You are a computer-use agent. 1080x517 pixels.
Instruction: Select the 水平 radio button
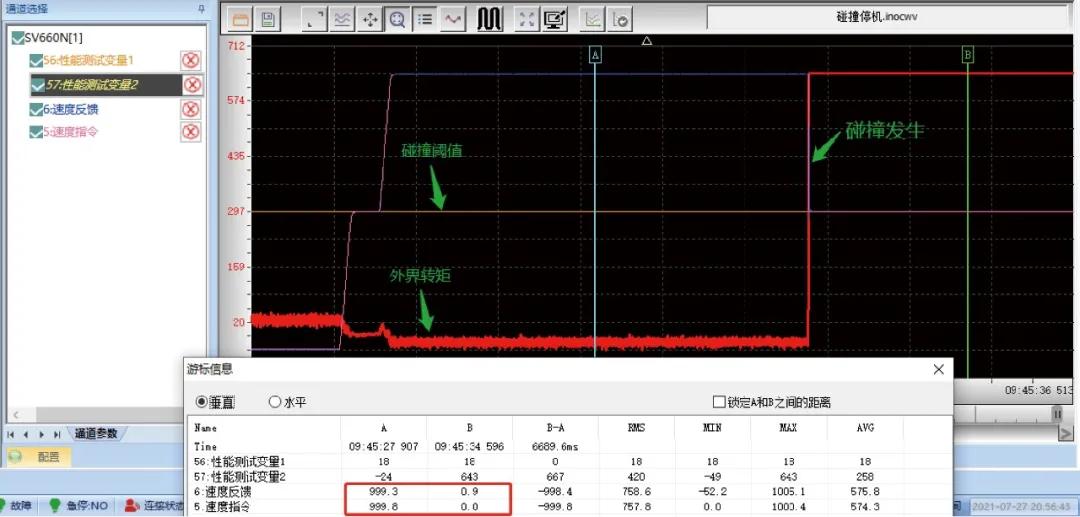pyautogui.click(x=275, y=402)
